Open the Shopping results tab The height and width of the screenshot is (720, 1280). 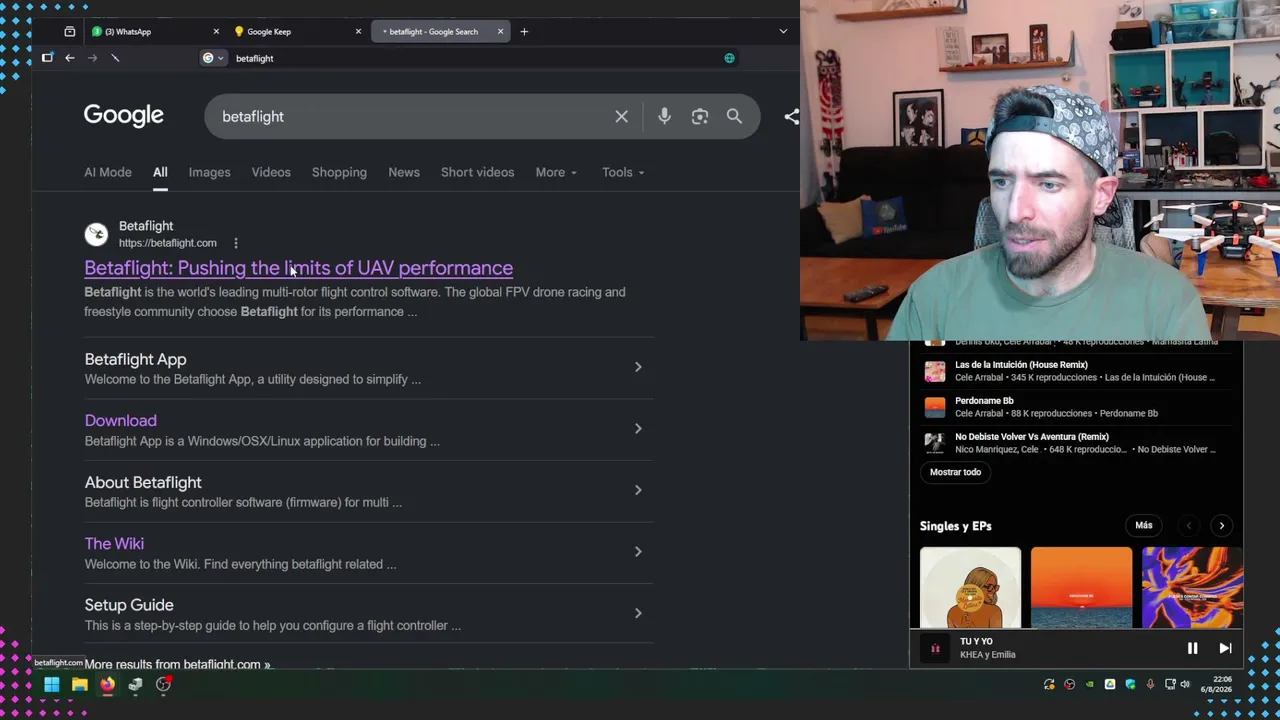pos(339,172)
